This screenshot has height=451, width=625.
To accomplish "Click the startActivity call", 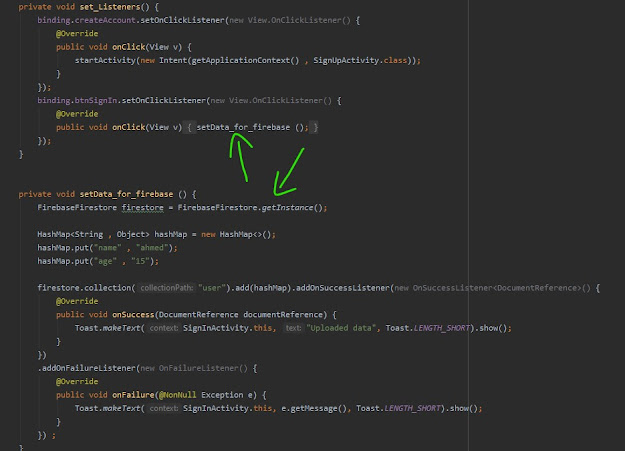I will (x=105, y=60).
